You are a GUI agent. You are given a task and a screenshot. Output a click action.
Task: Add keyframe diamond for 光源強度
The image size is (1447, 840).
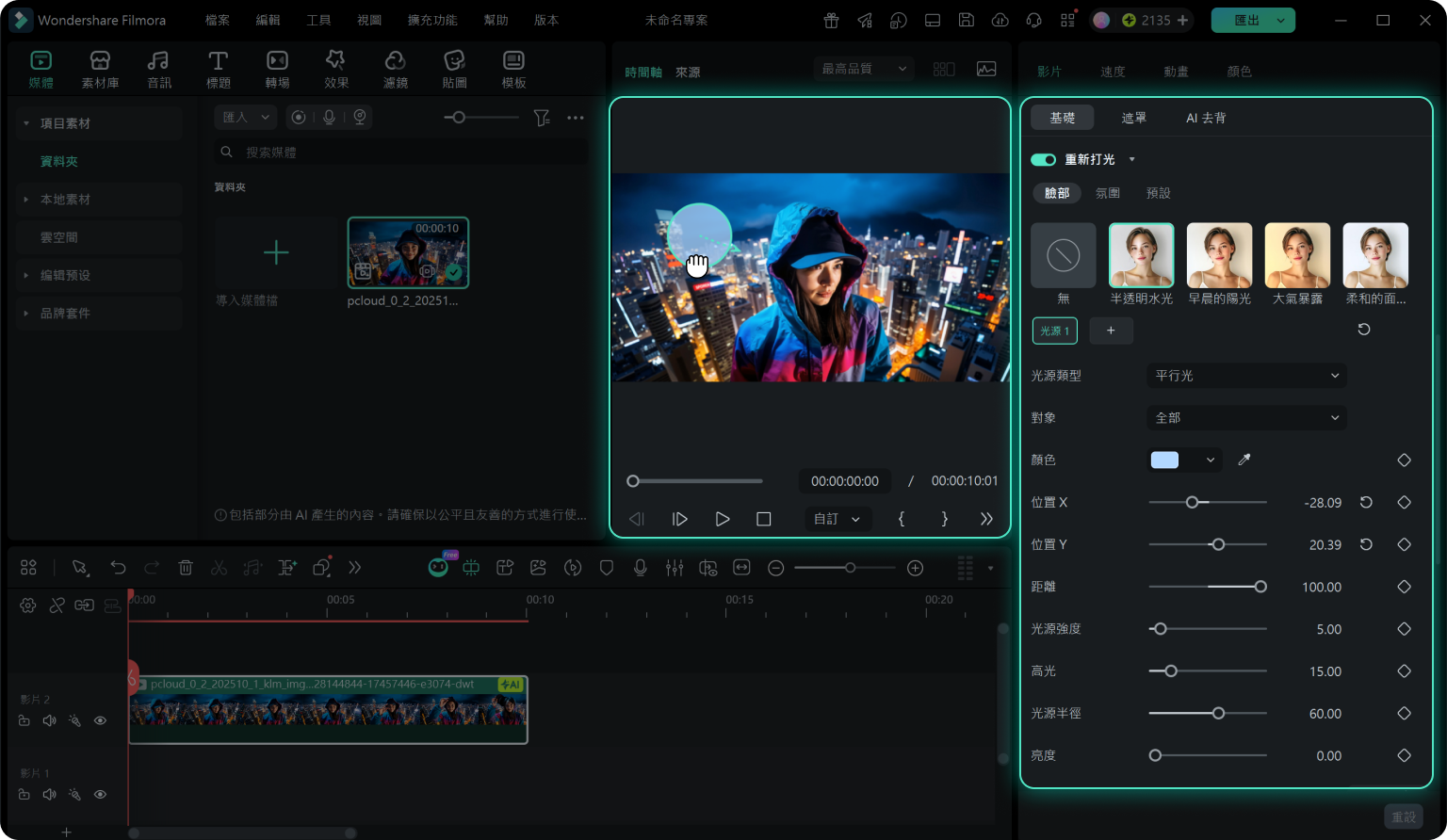coord(1404,629)
